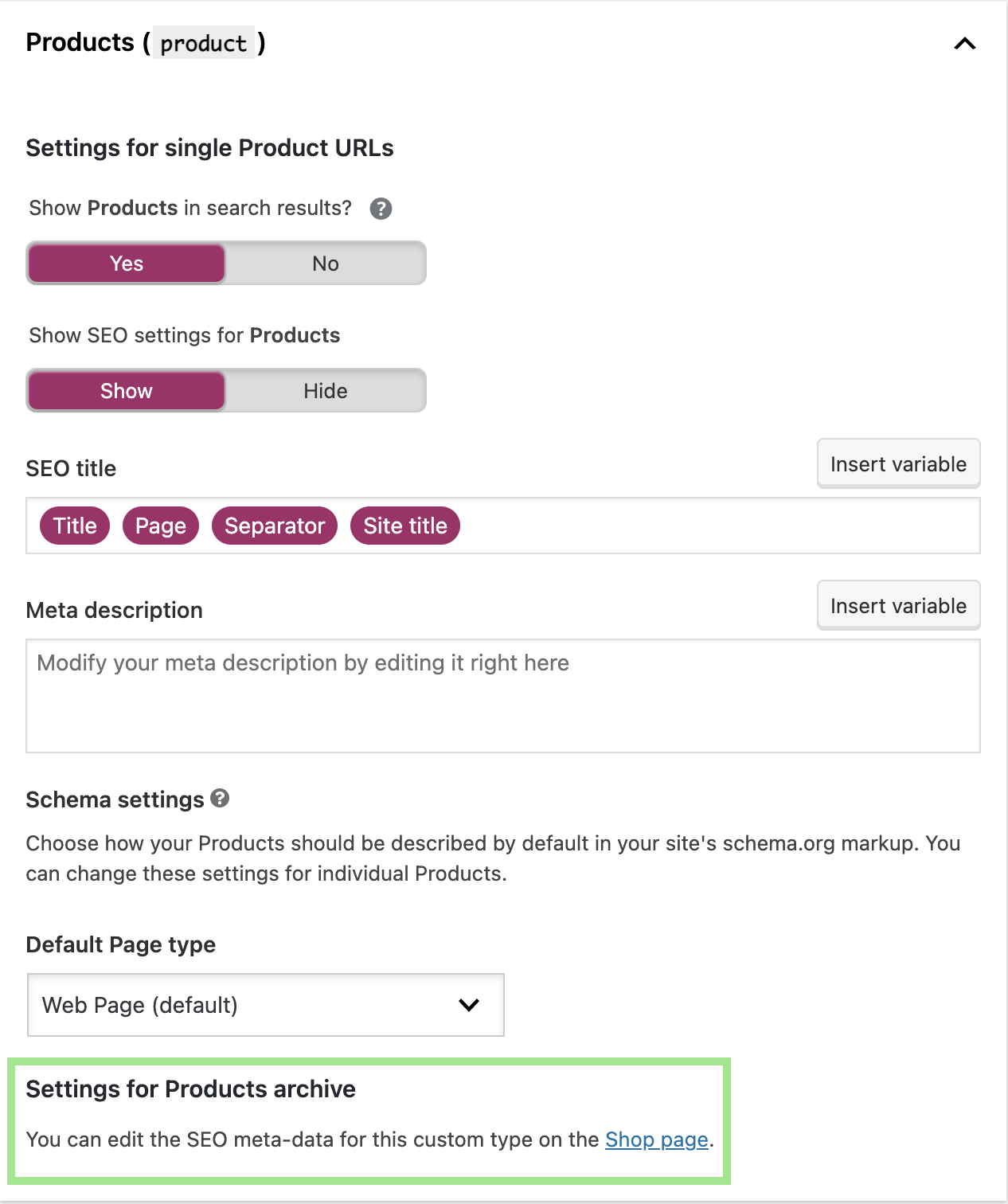Open the Default Page type dropdown

click(265, 1005)
